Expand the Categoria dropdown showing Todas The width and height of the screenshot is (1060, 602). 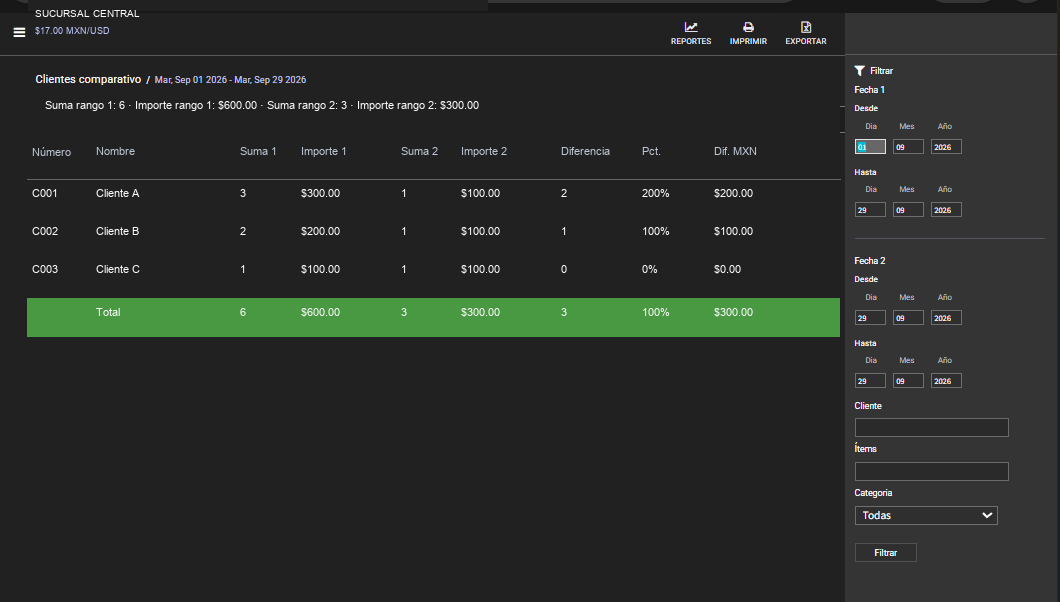tap(926, 516)
